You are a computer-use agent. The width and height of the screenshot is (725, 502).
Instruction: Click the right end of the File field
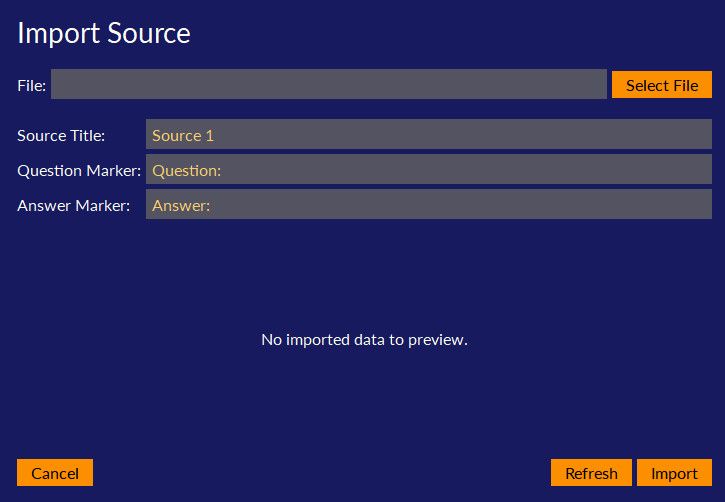tap(597, 85)
